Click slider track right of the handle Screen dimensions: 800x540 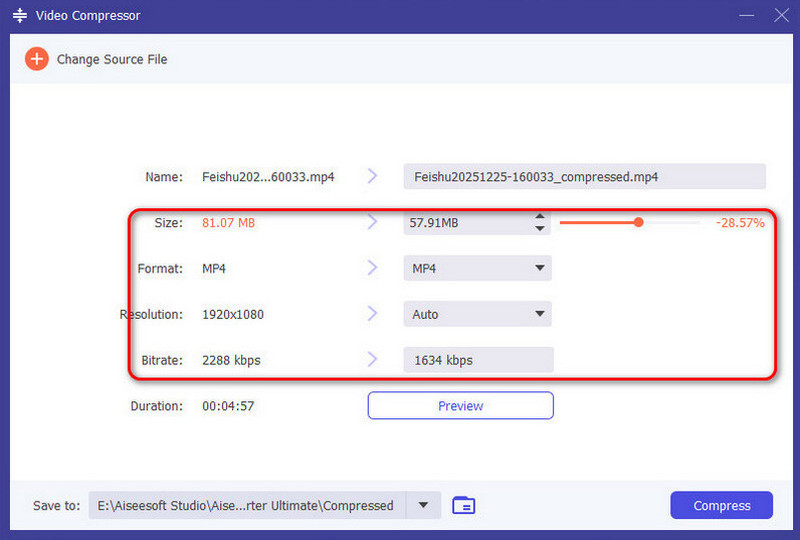(x=672, y=222)
